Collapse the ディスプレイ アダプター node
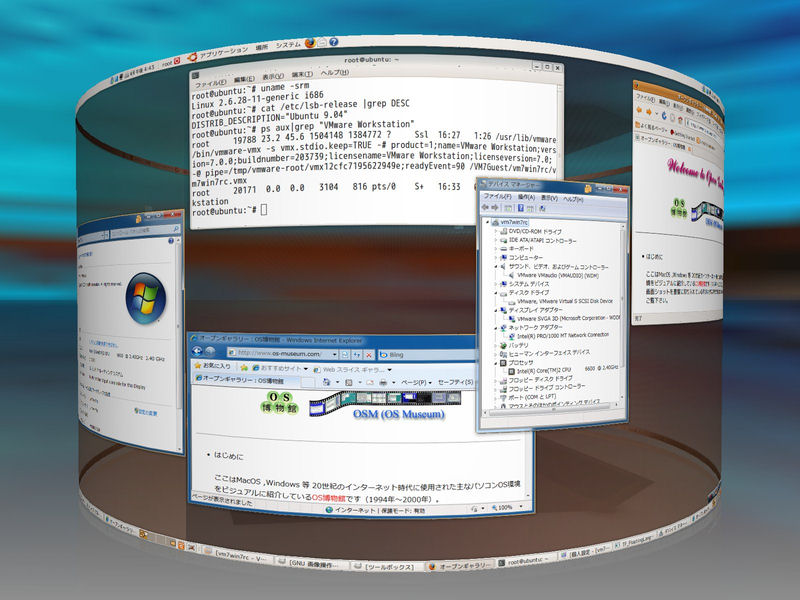This screenshot has width=800, height=600. [x=496, y=310]
